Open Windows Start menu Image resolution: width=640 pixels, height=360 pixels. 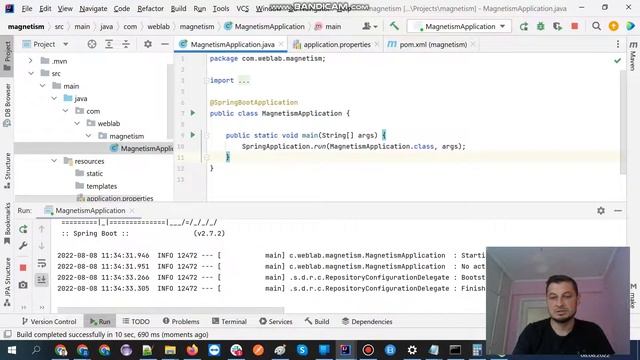tap(11, 350)
